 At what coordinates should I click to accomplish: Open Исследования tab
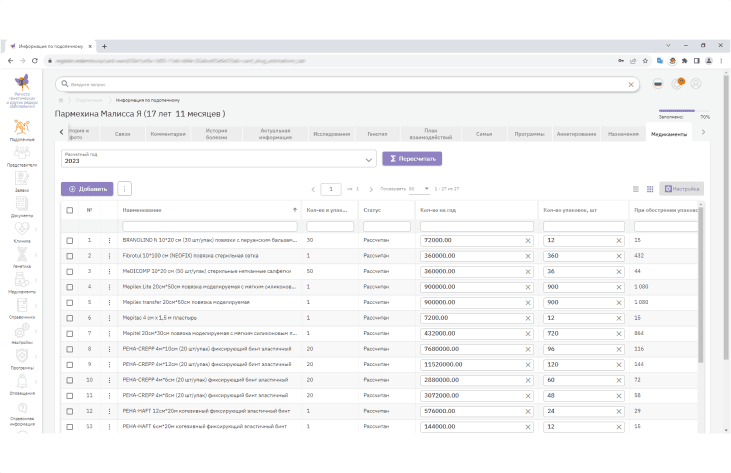(331, 134)
